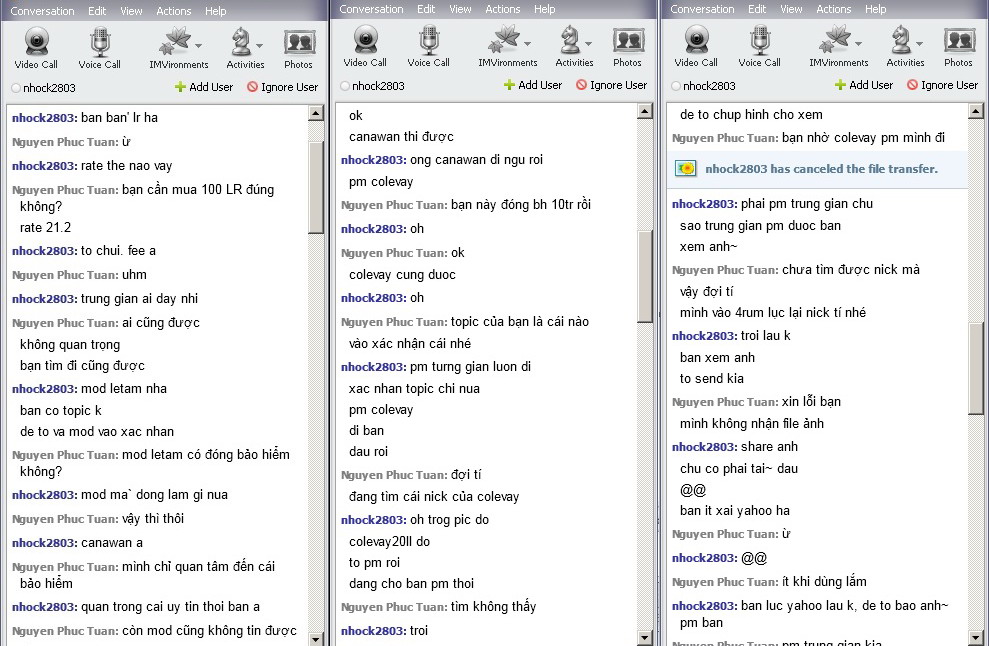This screenshot has width=989, height=646.
Task: Expand IMVironments dropdown arrow in left window
Action: [199, 45]
